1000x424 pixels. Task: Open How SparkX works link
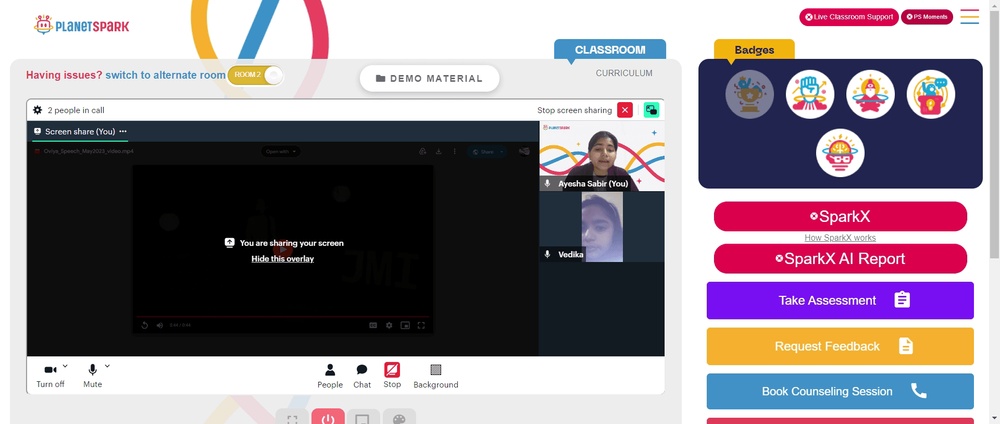840,238
